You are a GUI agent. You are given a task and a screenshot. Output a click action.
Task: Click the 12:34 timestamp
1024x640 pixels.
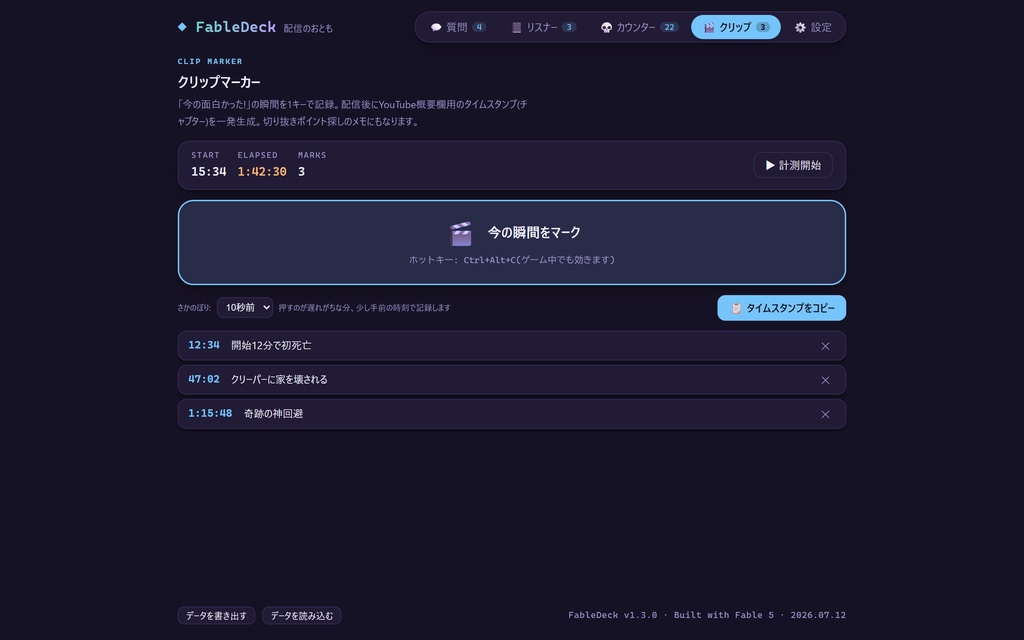[x=204, y=345]
